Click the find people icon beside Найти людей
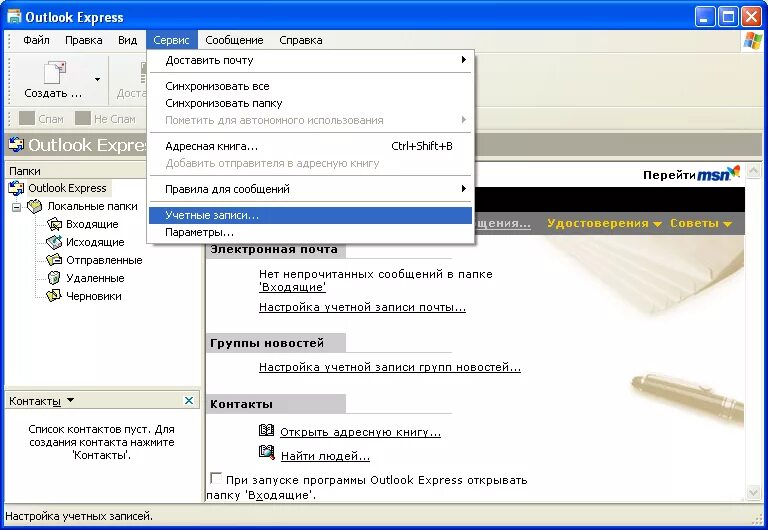 tap(266, 452)
